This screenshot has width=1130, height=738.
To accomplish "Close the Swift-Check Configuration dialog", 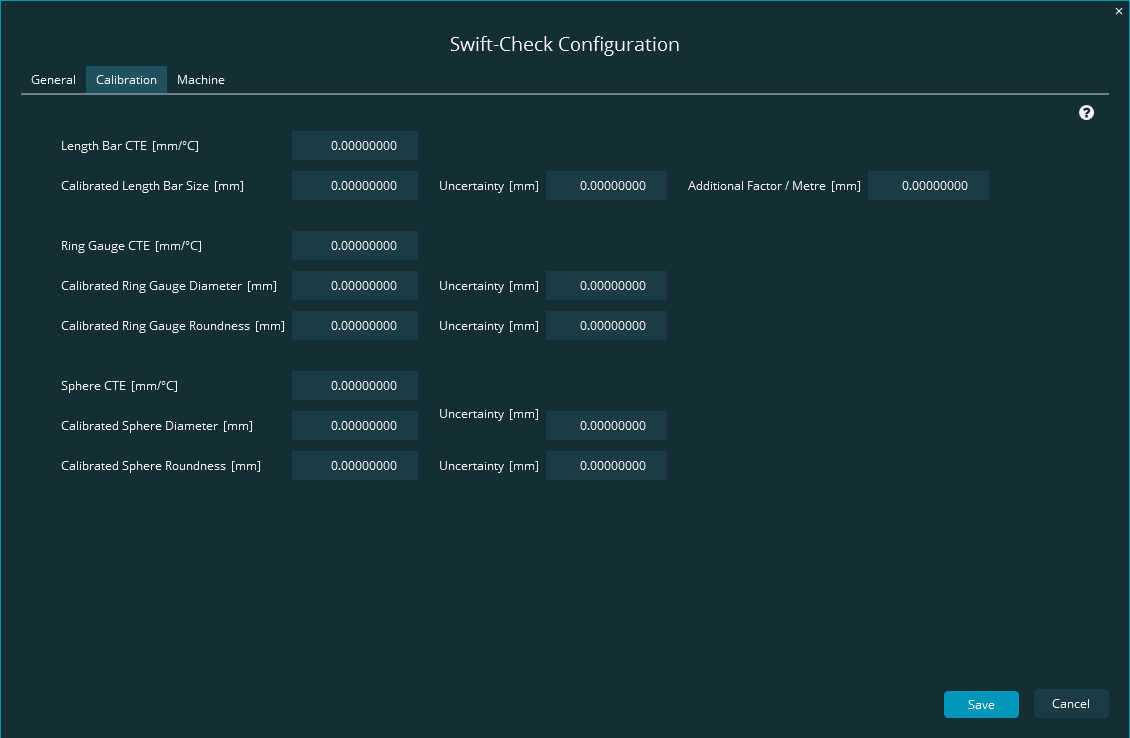I will 1118,11.
